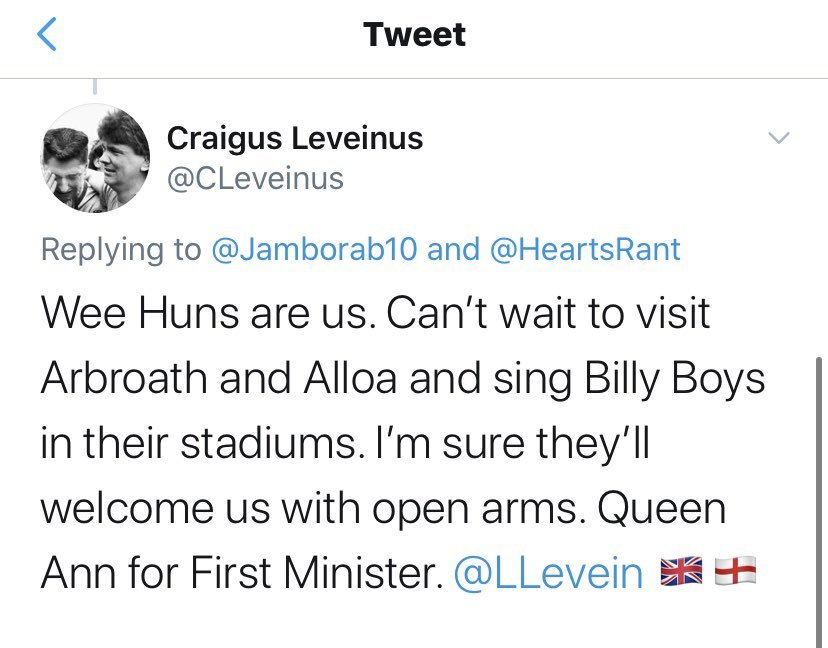Click the Tweet header title

pyautogui.click(x=415, y=34)
